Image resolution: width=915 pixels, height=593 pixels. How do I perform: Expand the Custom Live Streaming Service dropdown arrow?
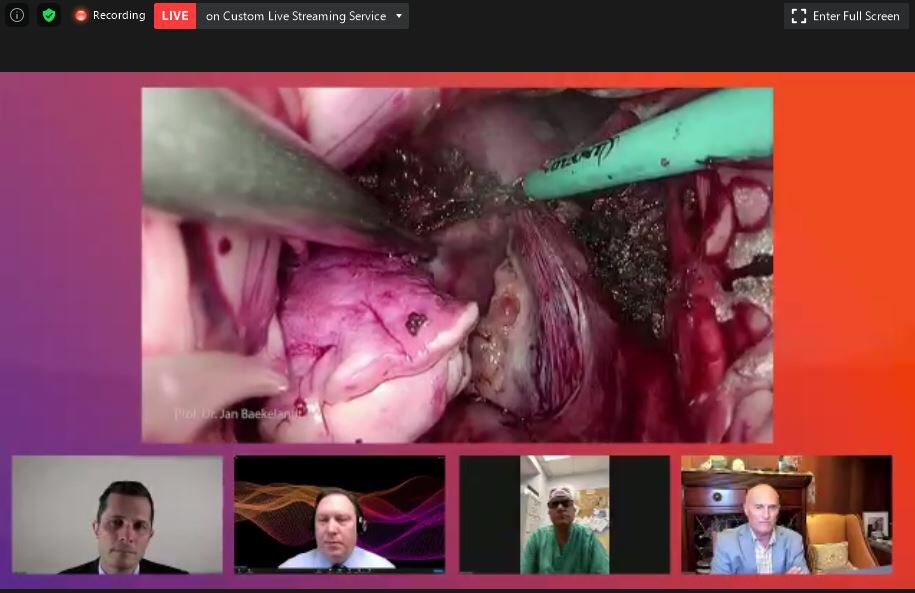pyautogui.click(x=399, y=16)
